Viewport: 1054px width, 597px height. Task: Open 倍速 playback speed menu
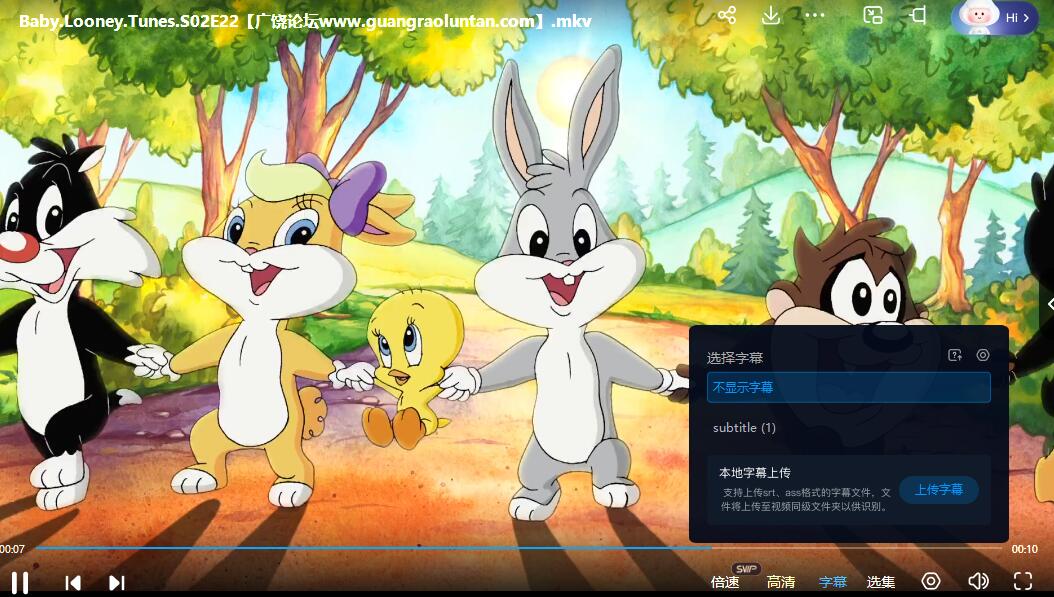coord(725,582)
